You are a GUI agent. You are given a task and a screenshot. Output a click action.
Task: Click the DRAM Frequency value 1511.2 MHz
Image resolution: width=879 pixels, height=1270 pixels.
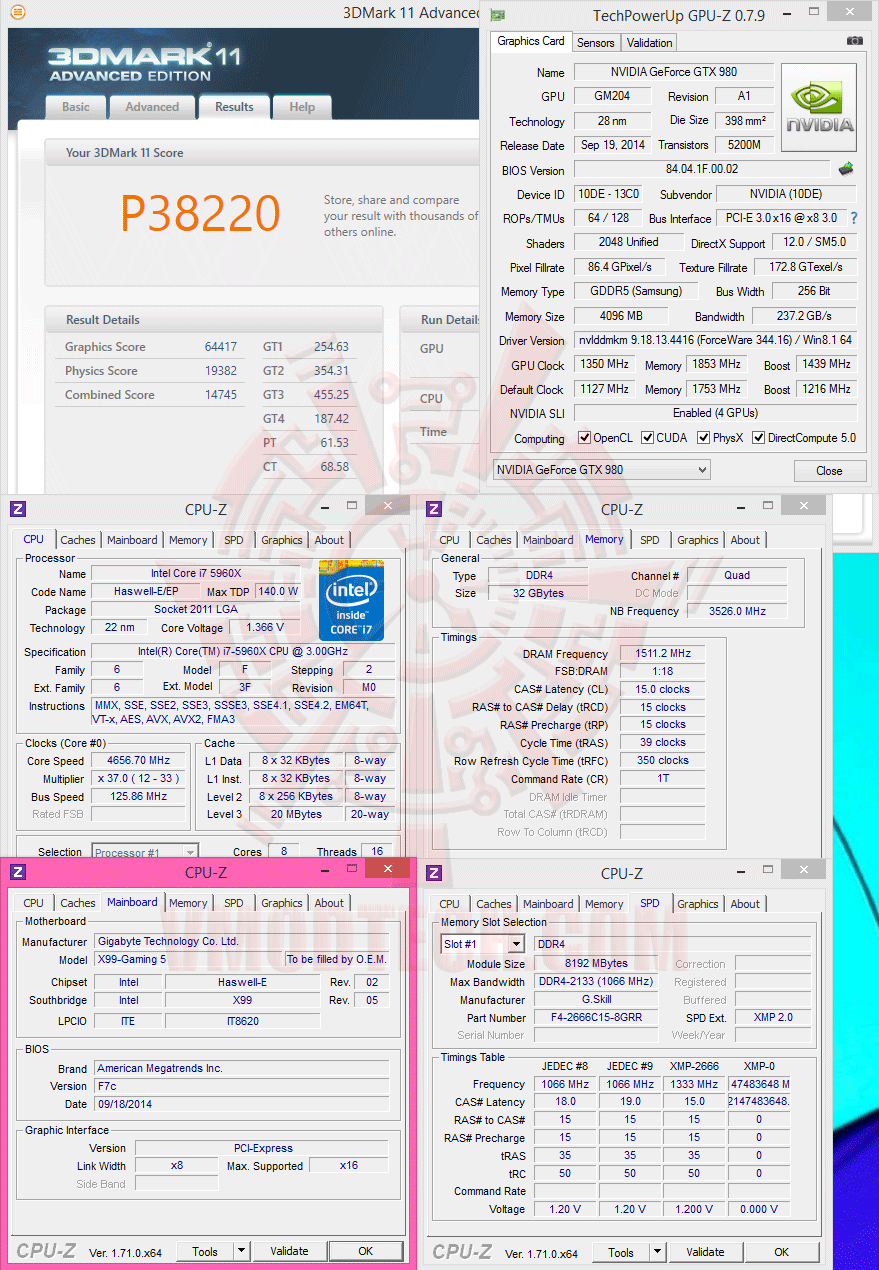click(x=662, y=654)
